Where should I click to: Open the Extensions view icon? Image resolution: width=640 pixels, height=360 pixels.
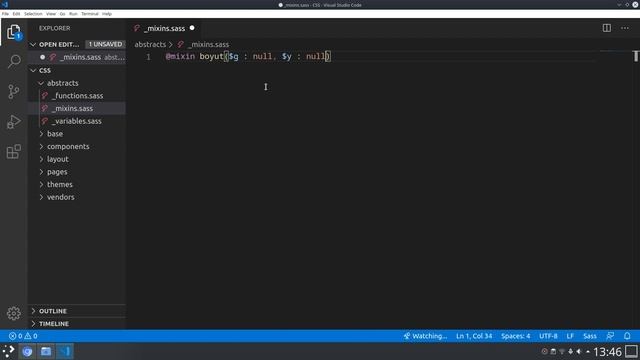[13, 151]
